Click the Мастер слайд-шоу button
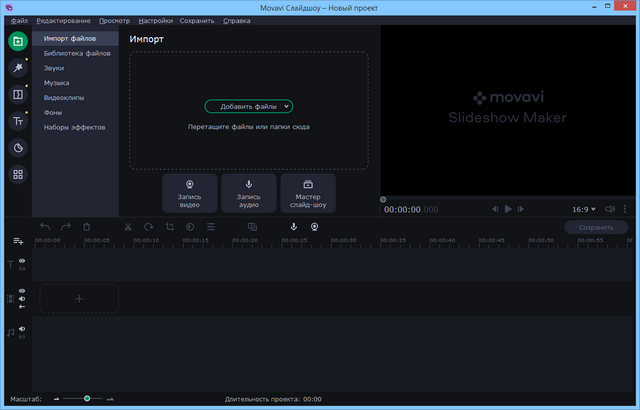Image resolution: width=640 pixels, height=410 pixels. 308,193
